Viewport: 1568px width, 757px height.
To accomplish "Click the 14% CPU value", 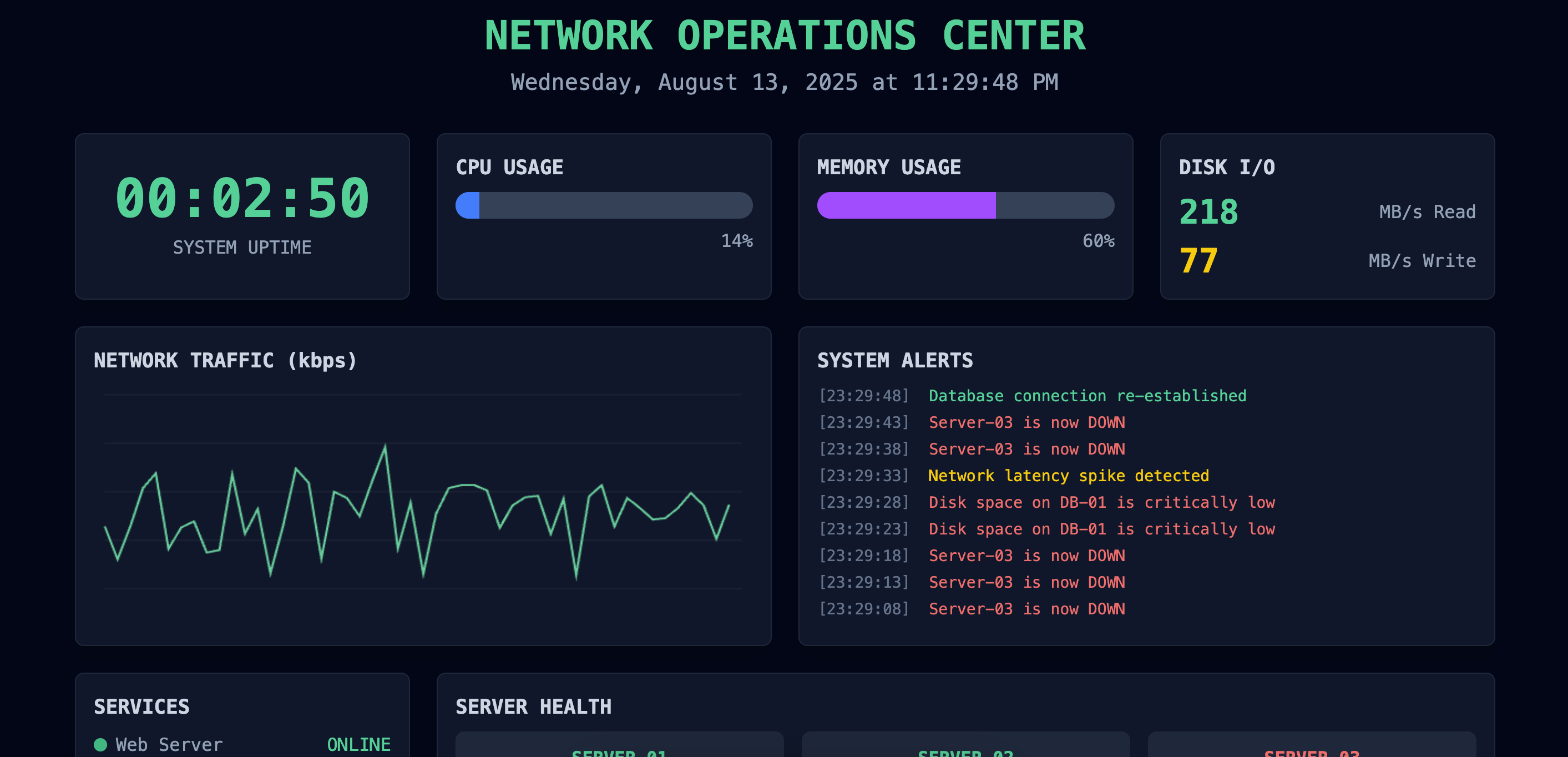I will point(736,240).
